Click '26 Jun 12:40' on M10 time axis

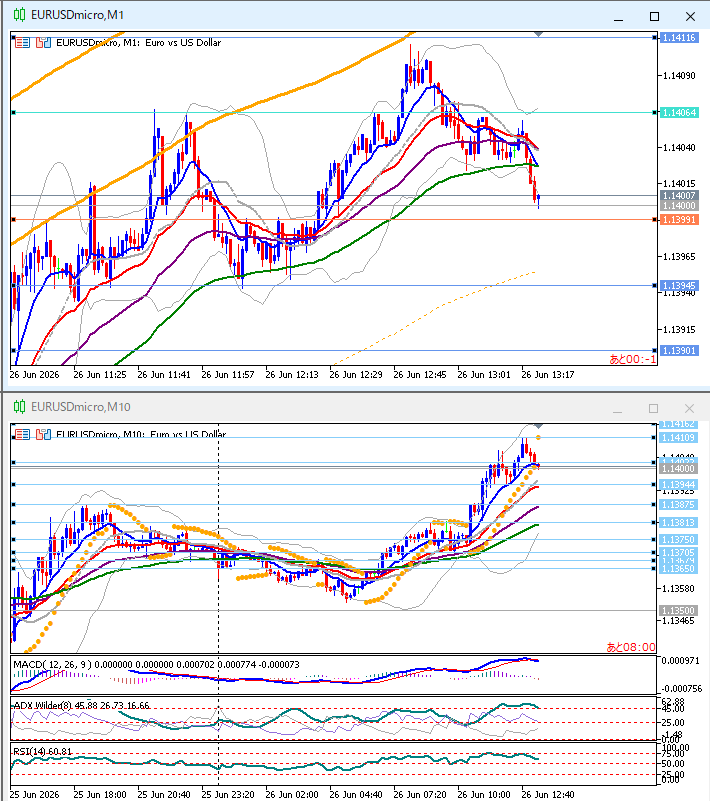548,795
